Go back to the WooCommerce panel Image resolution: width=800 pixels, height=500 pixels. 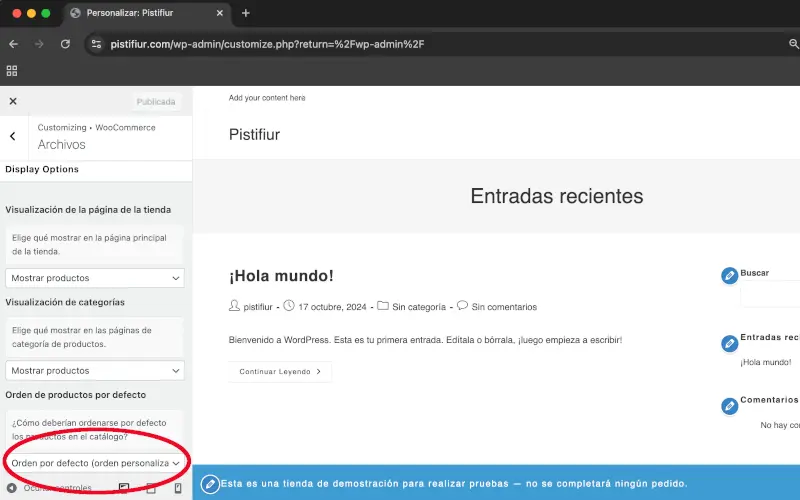point(13,136)
